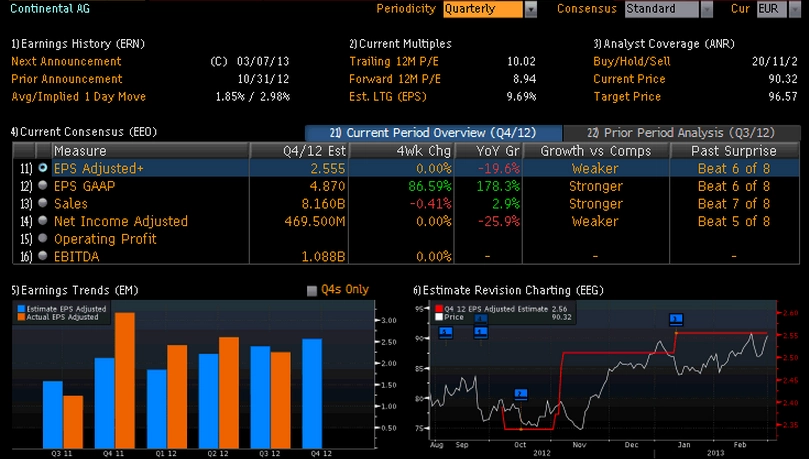Click the -25.9% YoY growth value
The height and width of the screenshot is (459, 809).
(x=499, y=221)
